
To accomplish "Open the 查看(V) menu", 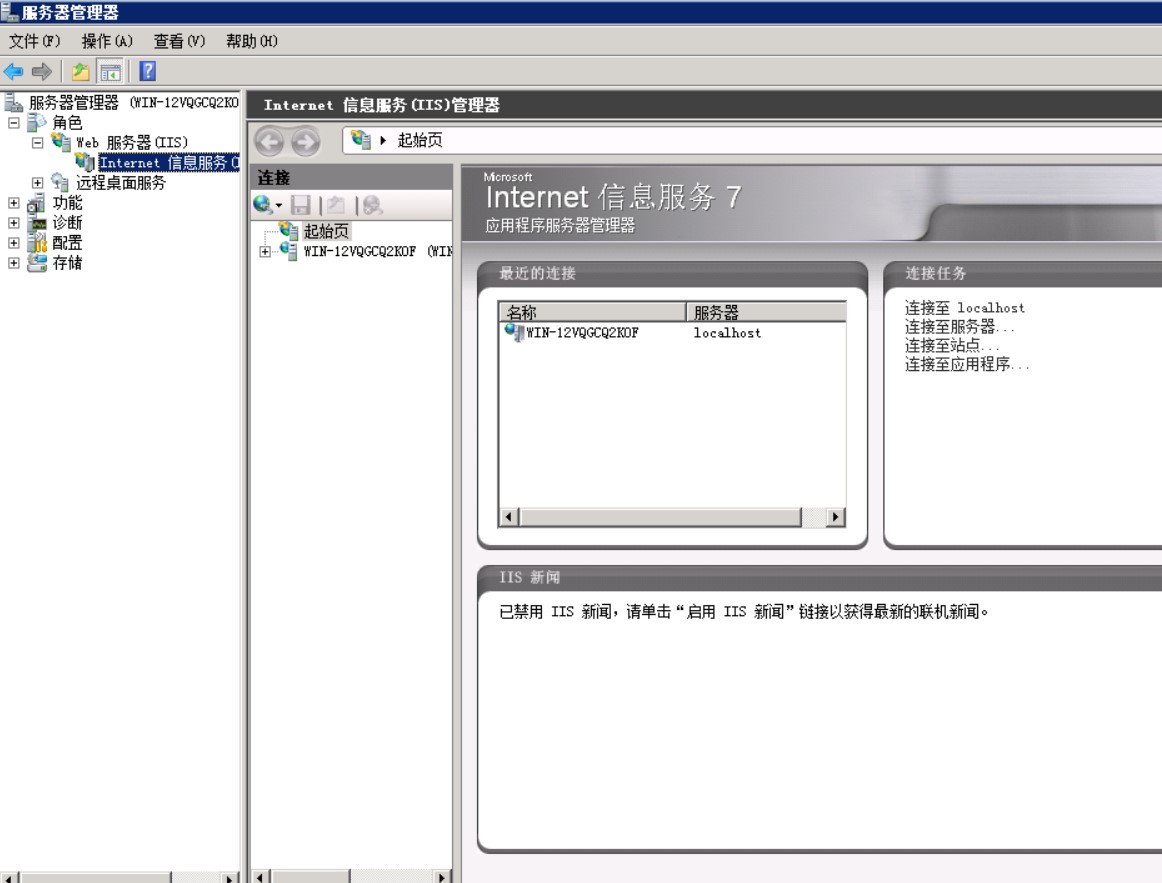I will pyautogui.click(x=179, y=41).
